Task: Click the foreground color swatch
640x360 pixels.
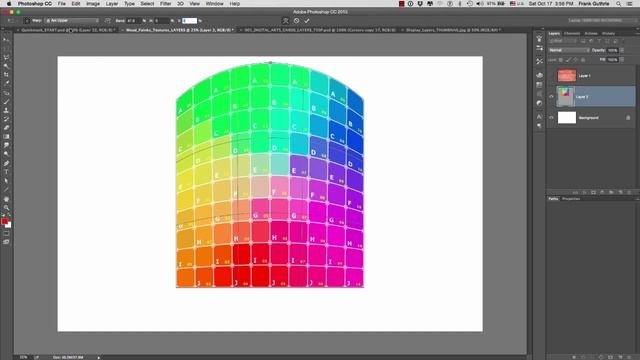Action: pos(4,221)
